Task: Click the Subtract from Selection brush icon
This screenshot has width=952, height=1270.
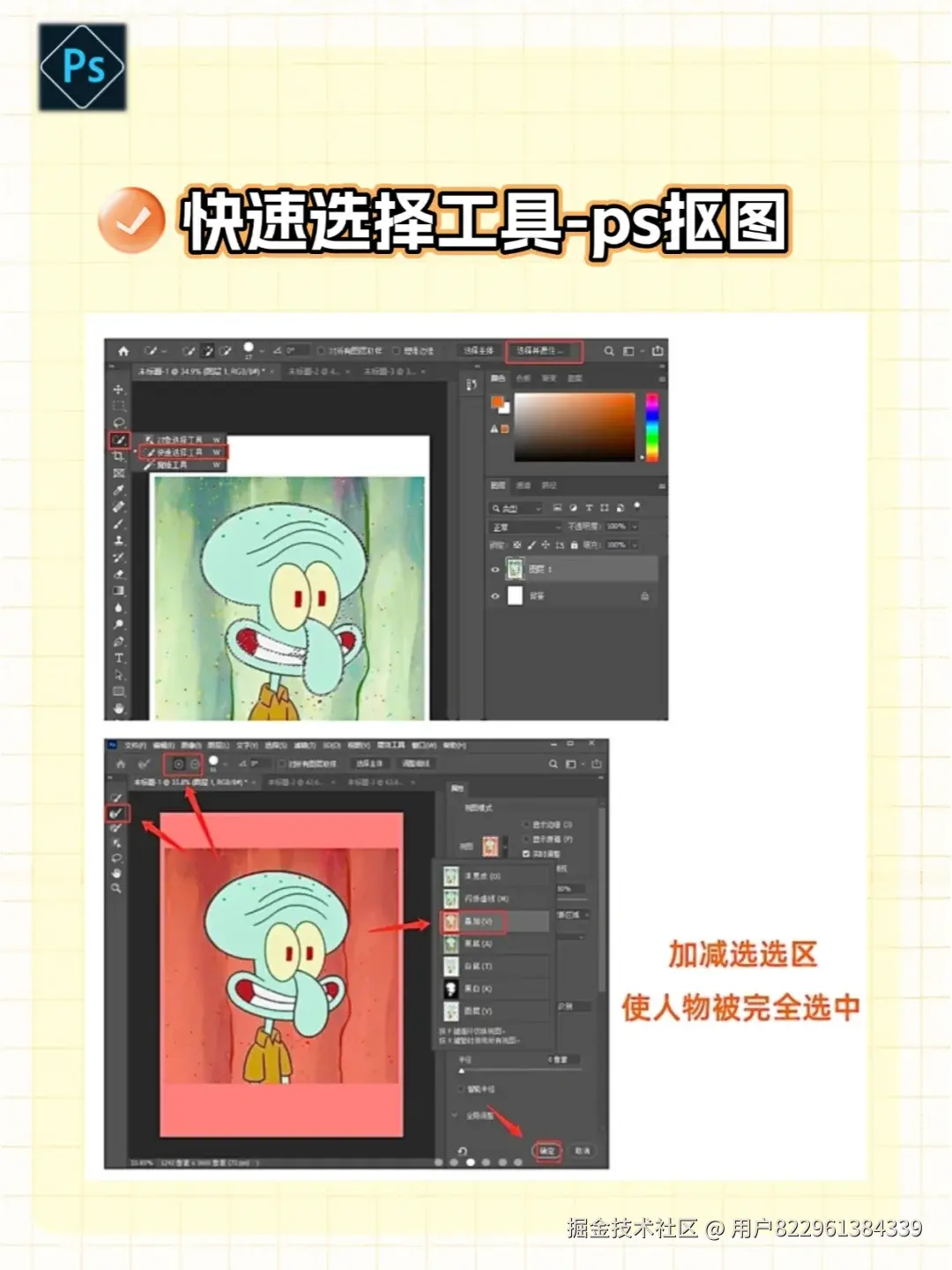Action: (x=194, y=764)
